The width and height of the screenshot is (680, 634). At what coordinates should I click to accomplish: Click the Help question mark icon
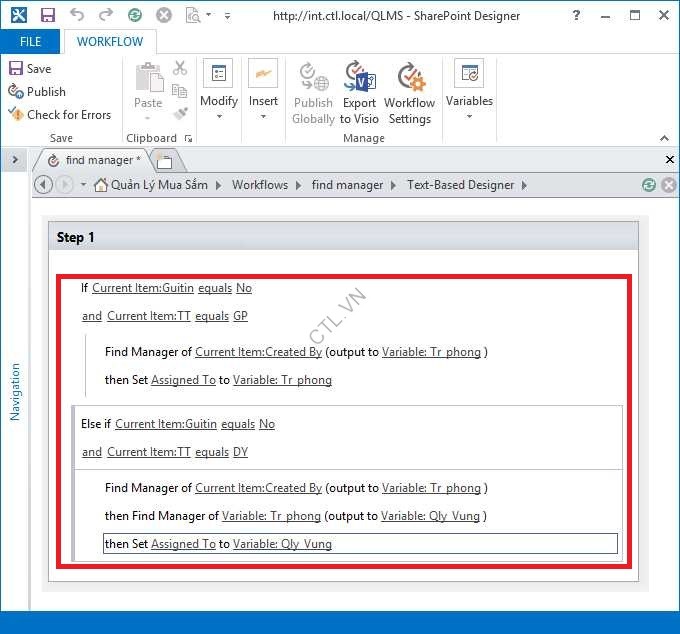(576, 16)
